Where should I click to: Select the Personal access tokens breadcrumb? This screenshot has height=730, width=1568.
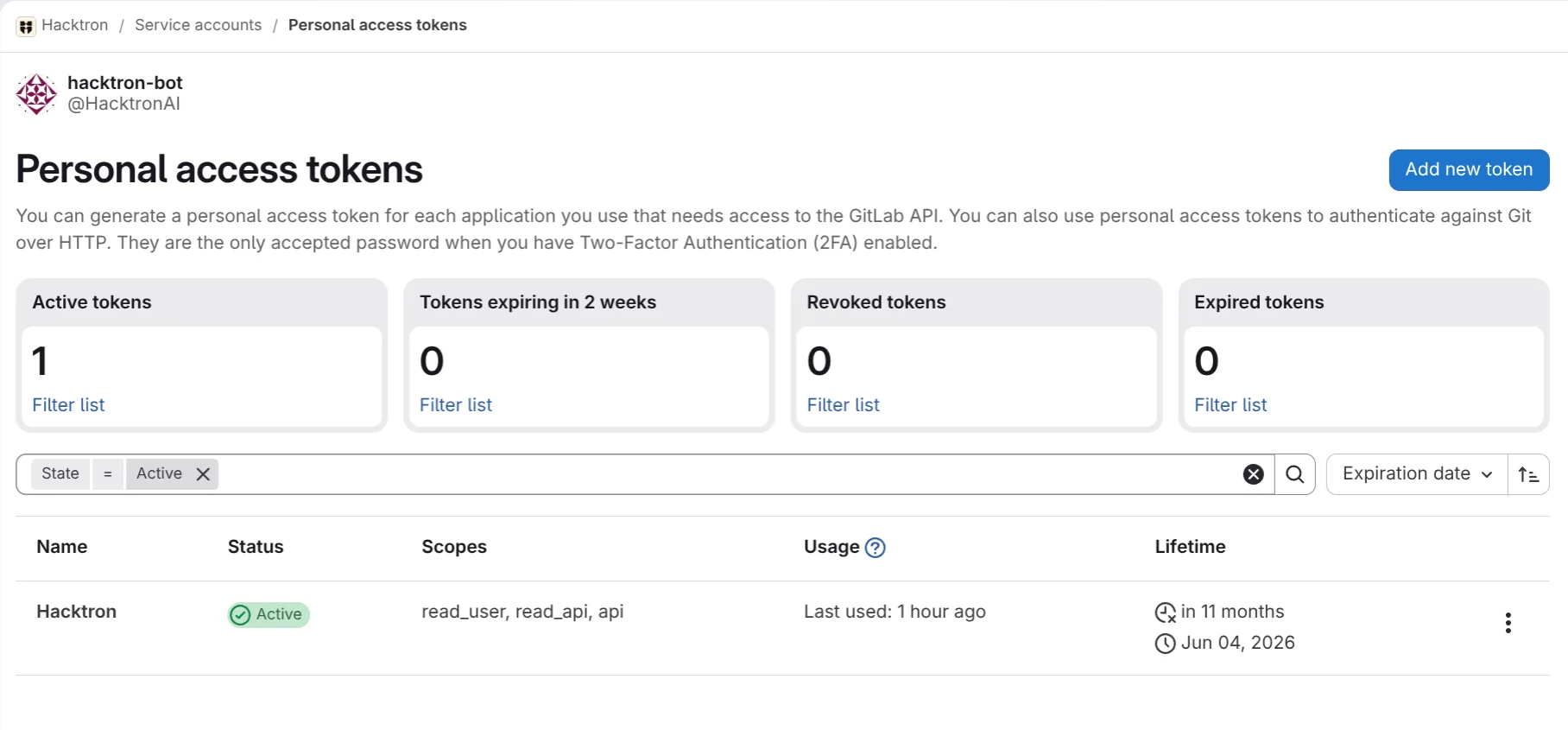(377, 25)
